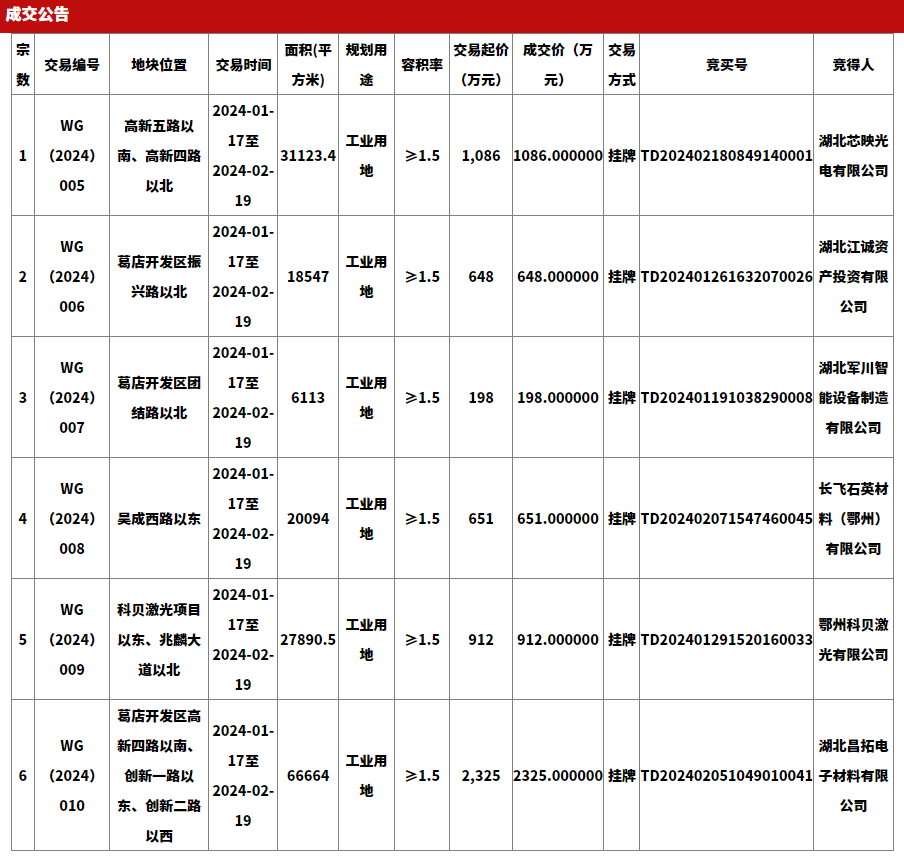Click area value 18547
The image size is (904, 856).
point(308,277)
